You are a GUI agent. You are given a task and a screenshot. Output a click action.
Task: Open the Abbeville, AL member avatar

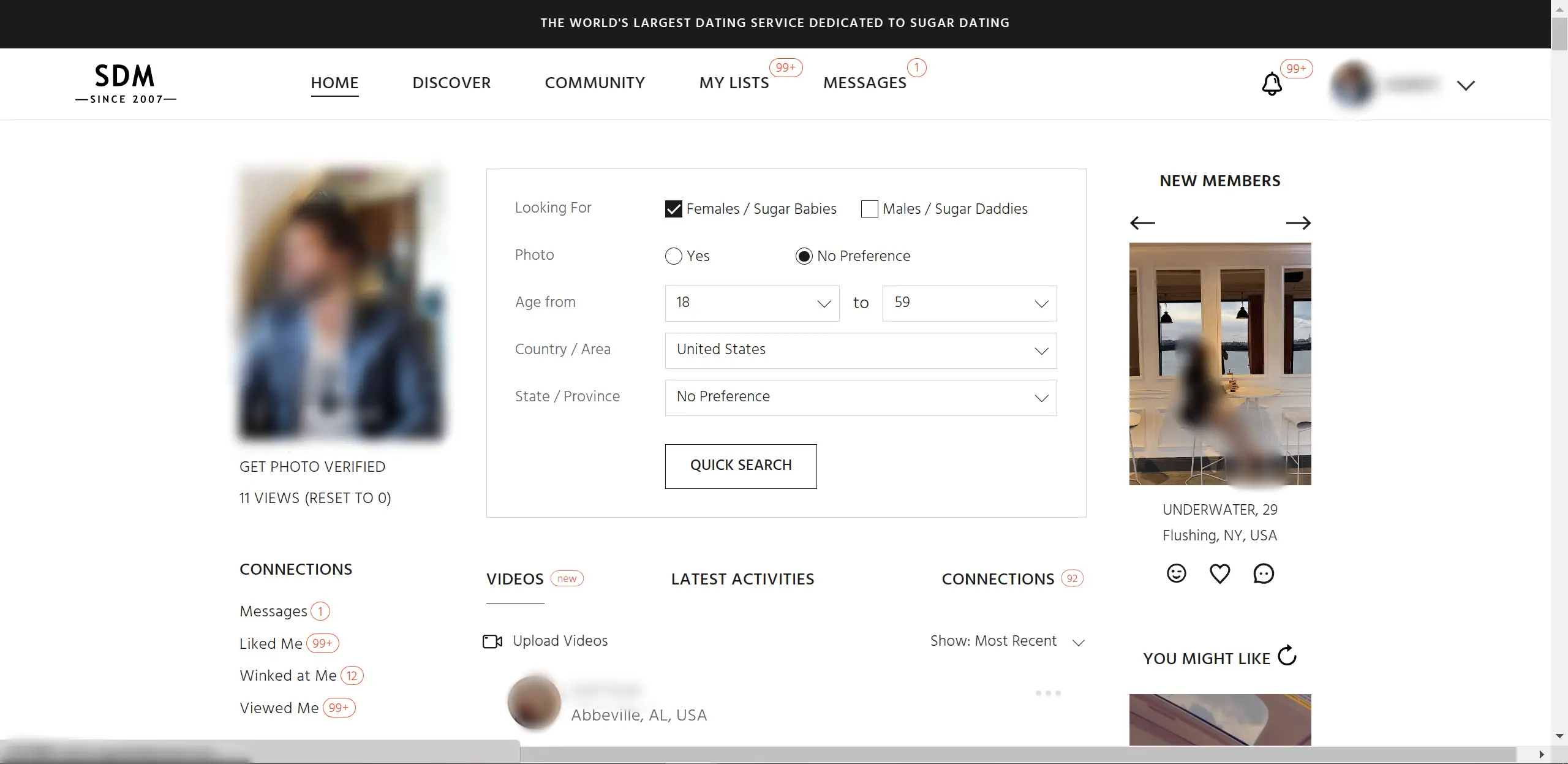coord(534,703)
